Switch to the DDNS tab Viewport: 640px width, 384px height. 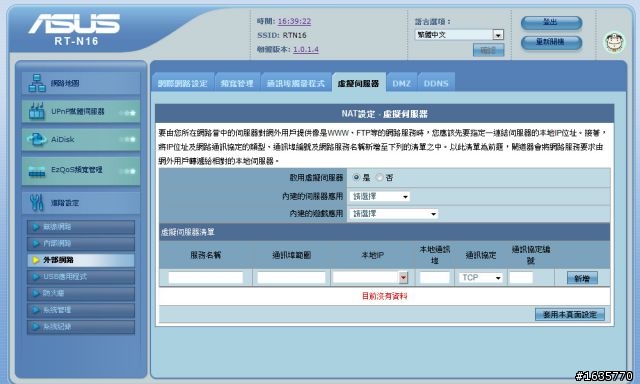[x=436, y=84]
